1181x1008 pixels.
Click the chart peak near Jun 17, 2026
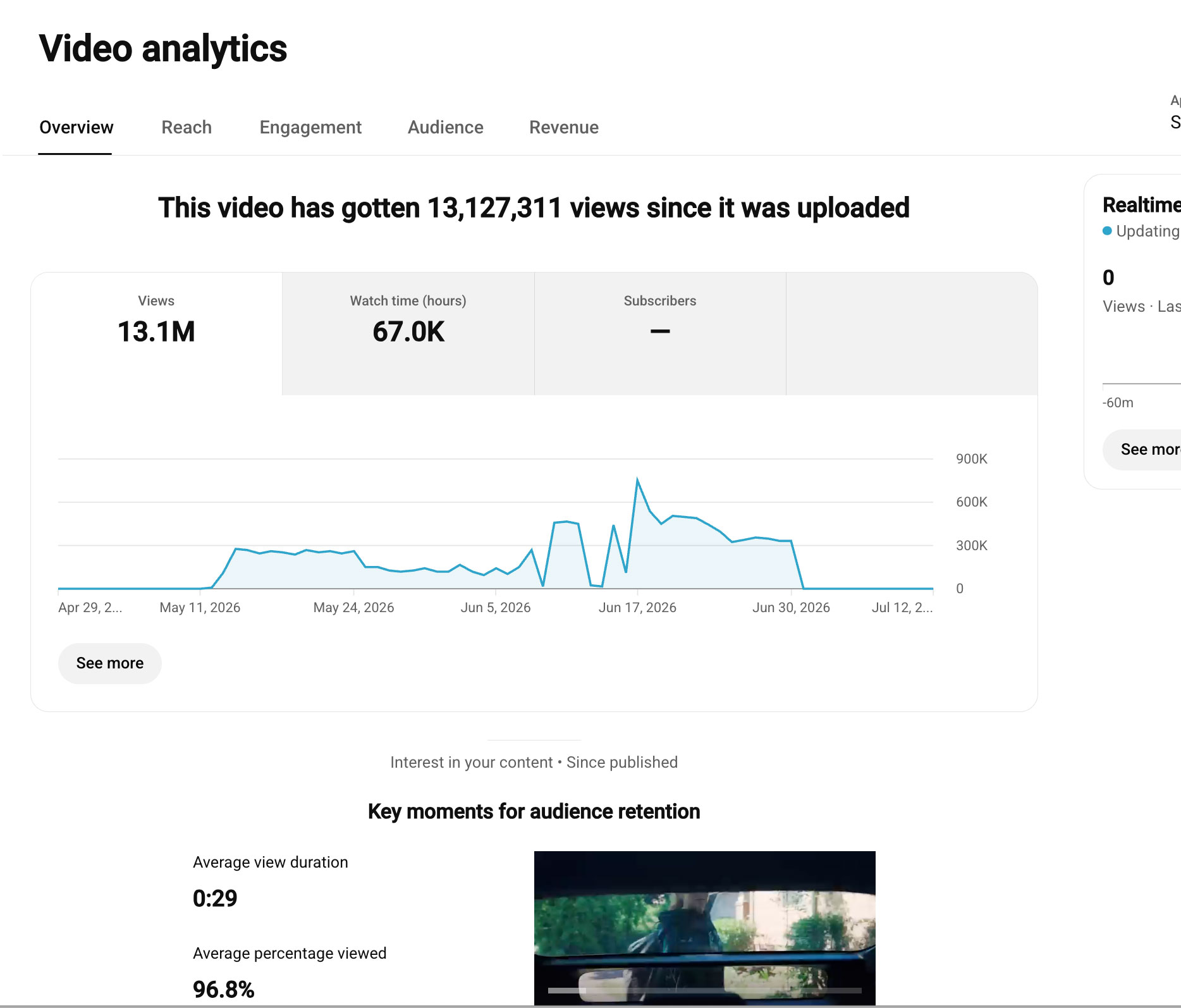tap(637, 480)
